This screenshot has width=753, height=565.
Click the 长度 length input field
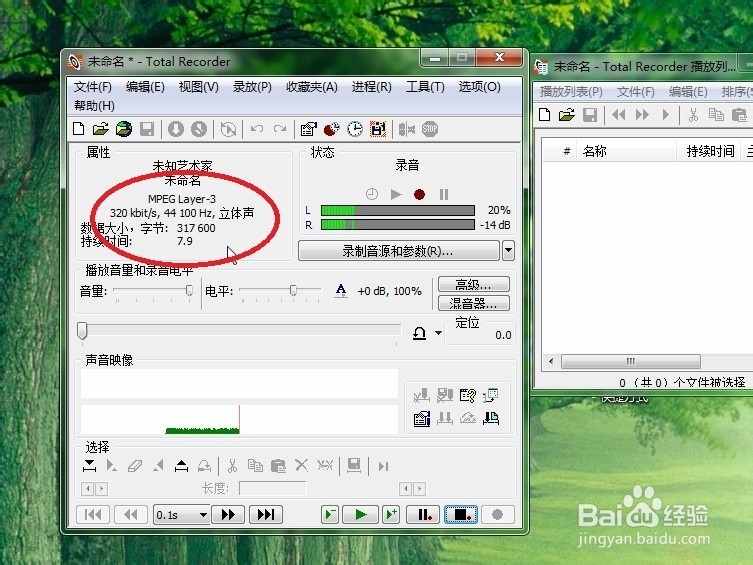point(272,489)
